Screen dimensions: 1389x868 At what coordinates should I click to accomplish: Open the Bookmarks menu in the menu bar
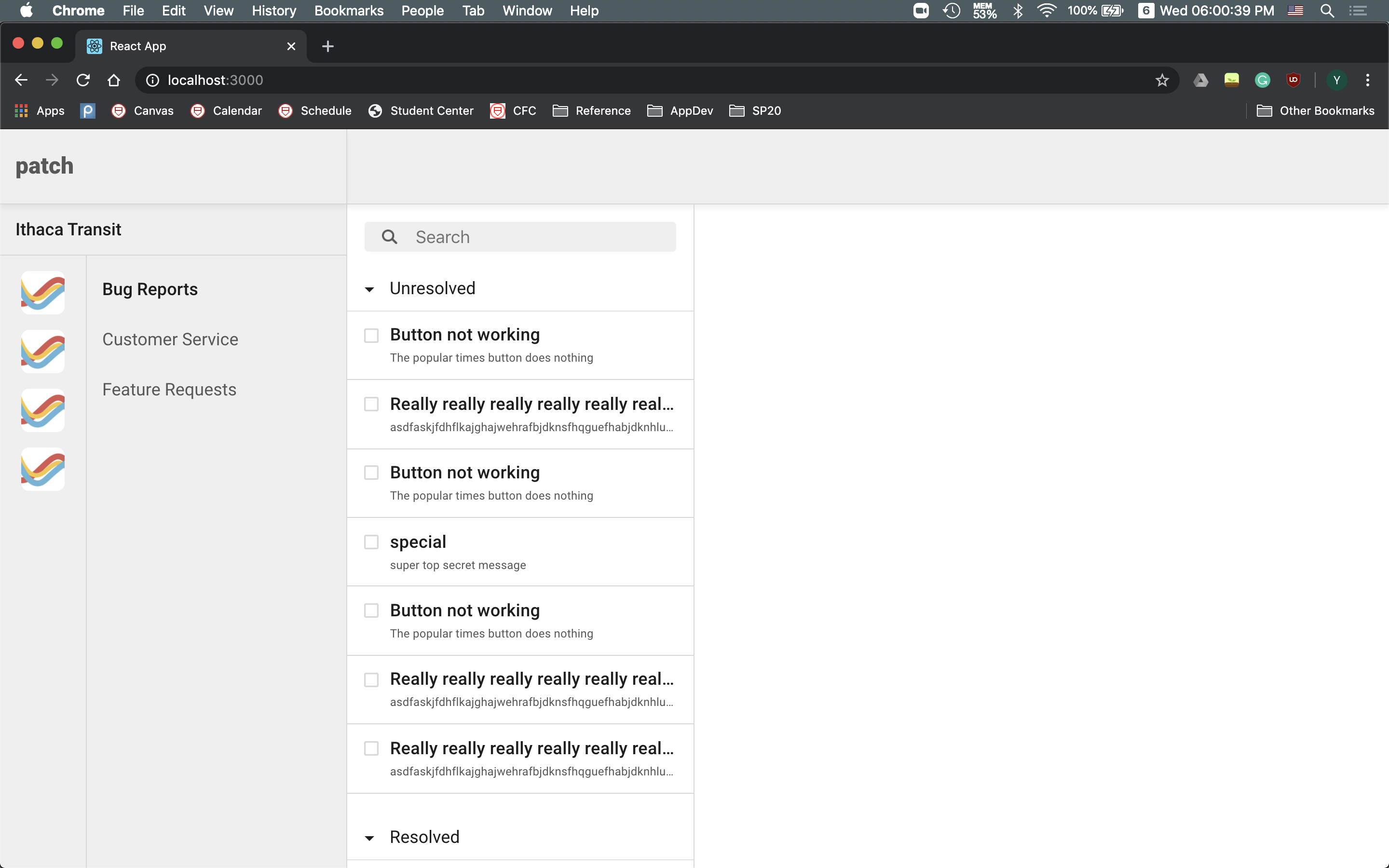pos(348,10)
